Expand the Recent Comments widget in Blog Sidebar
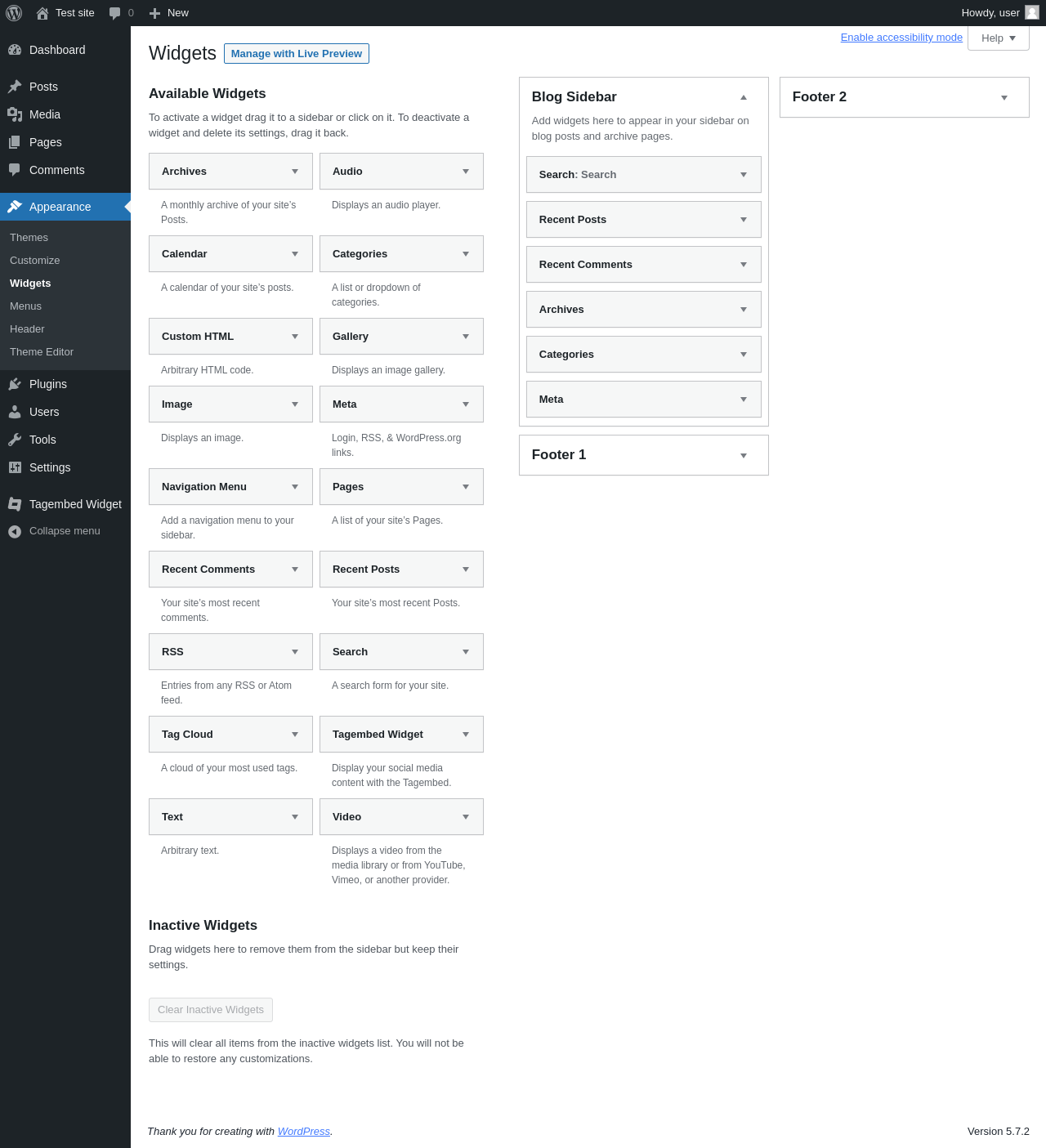Viewport: 1046px width, 1148px height. (x=744, y=265)
